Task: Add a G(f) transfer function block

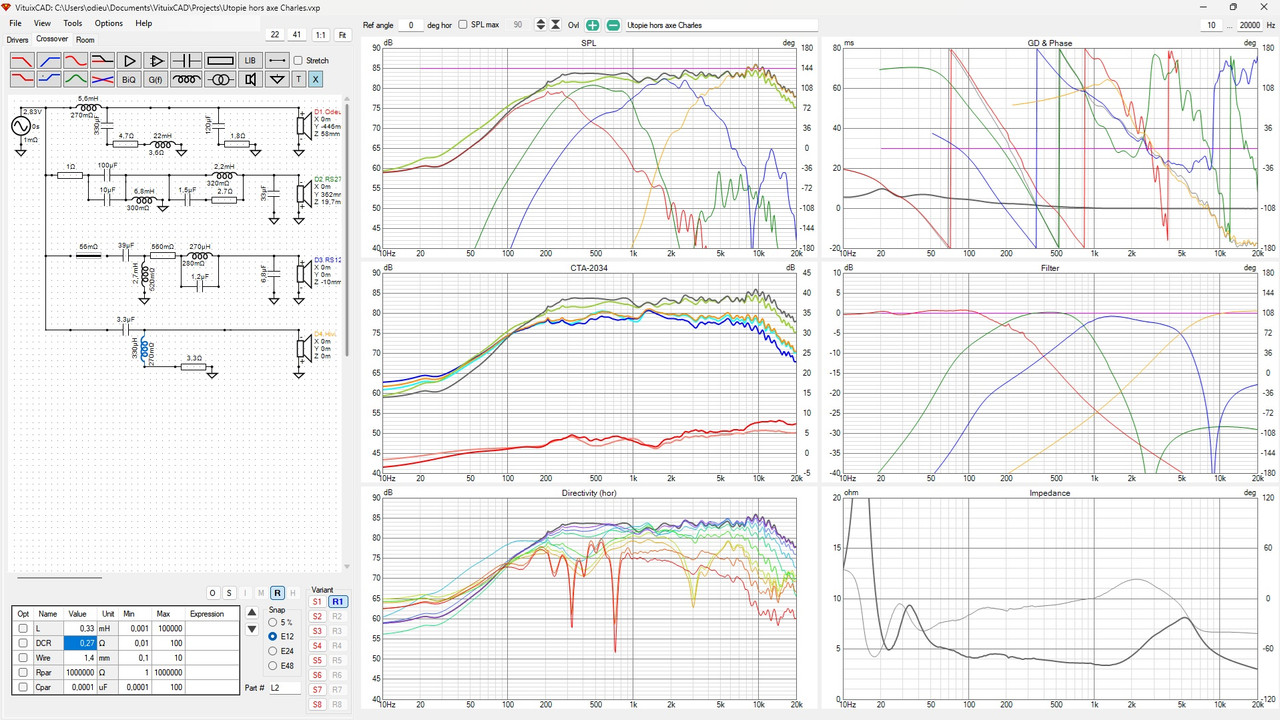Action: pos(156,79)
